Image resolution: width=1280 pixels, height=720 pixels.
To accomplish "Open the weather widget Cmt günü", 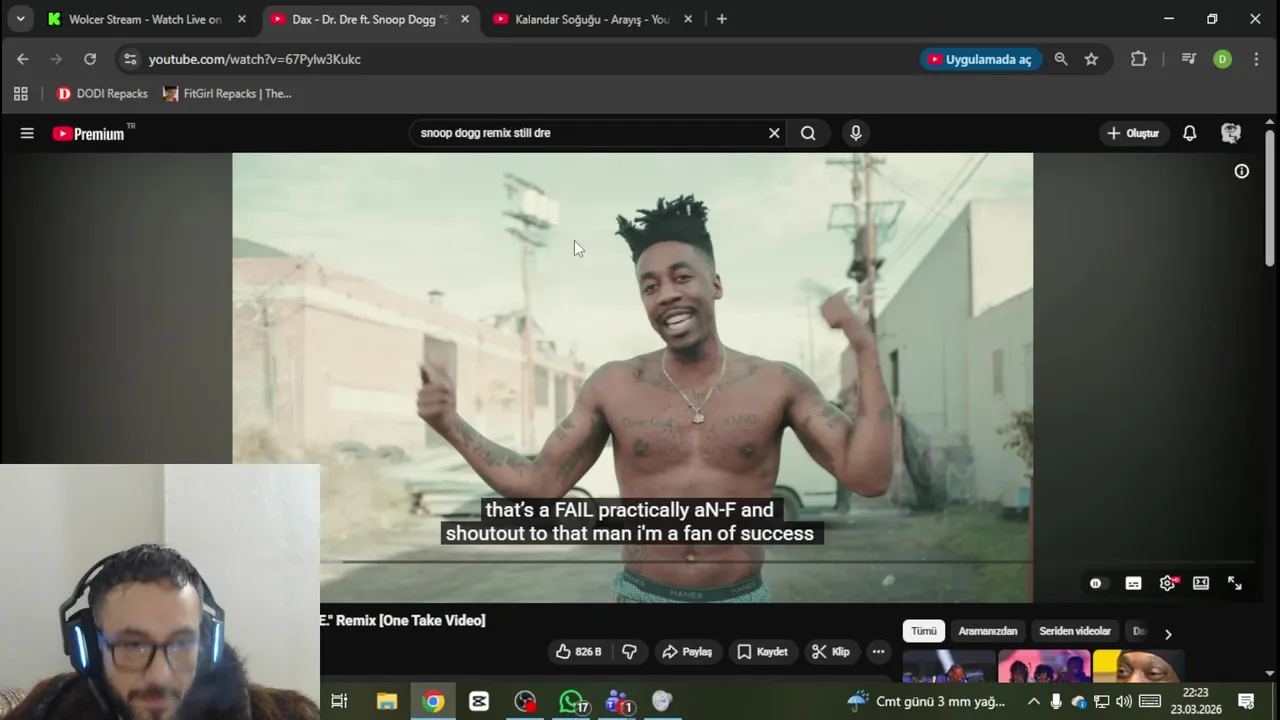I will (926, 702).
